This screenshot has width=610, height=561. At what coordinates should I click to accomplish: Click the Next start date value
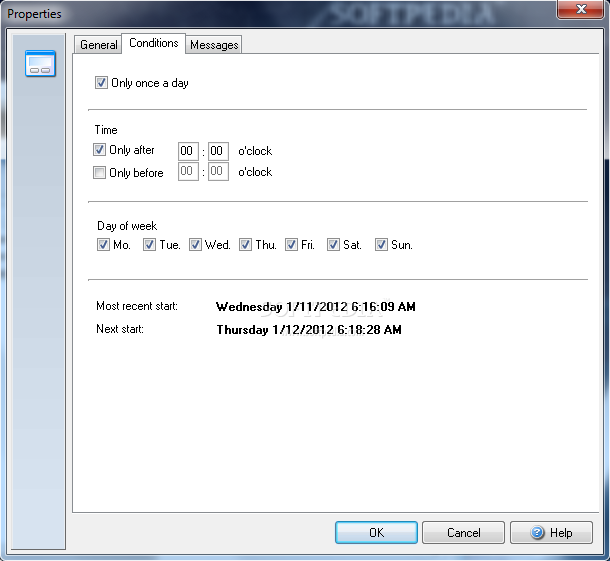coord(309,330)
